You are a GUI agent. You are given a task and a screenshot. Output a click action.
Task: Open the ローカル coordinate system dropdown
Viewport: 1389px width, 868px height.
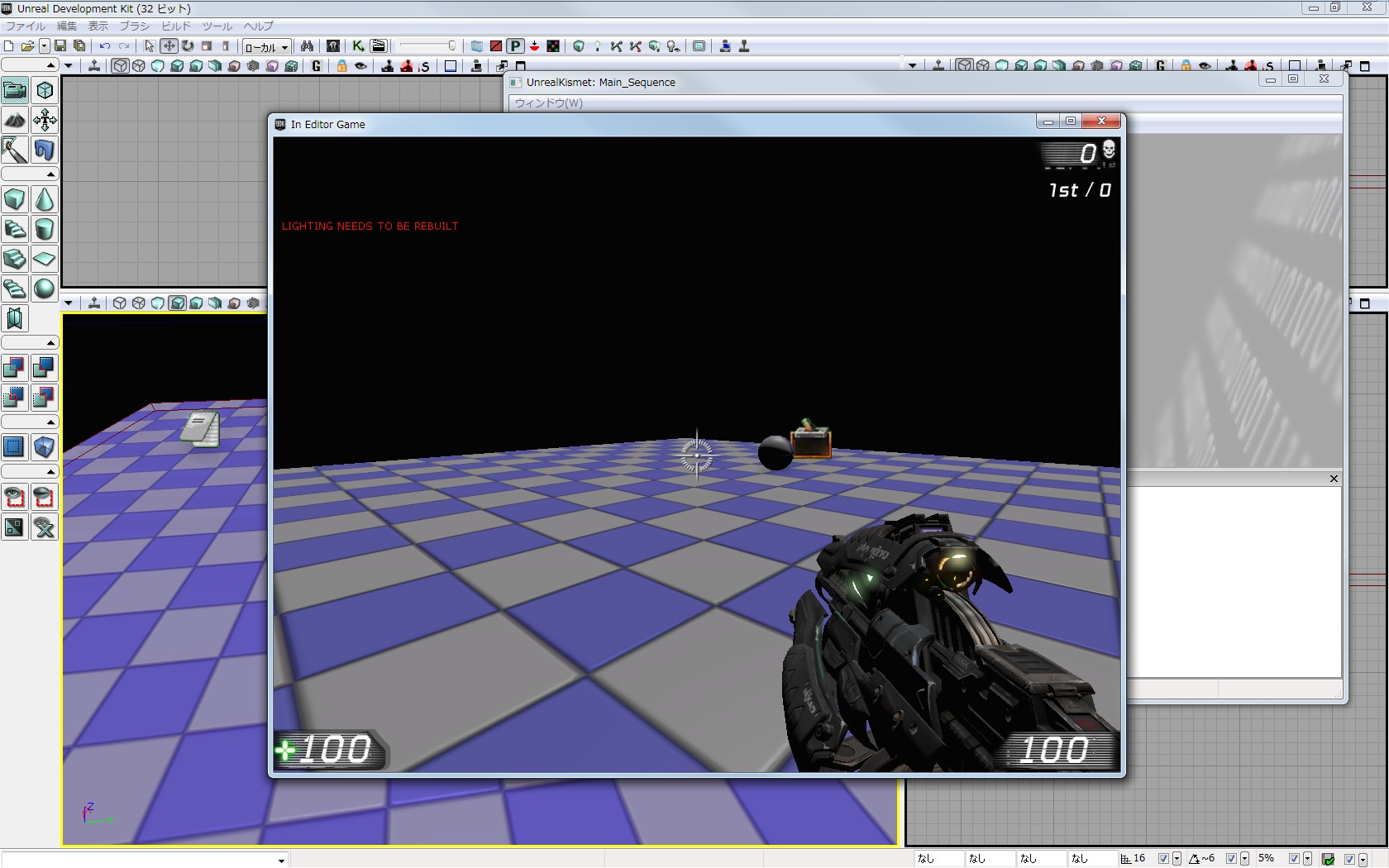tap(266, 47)
